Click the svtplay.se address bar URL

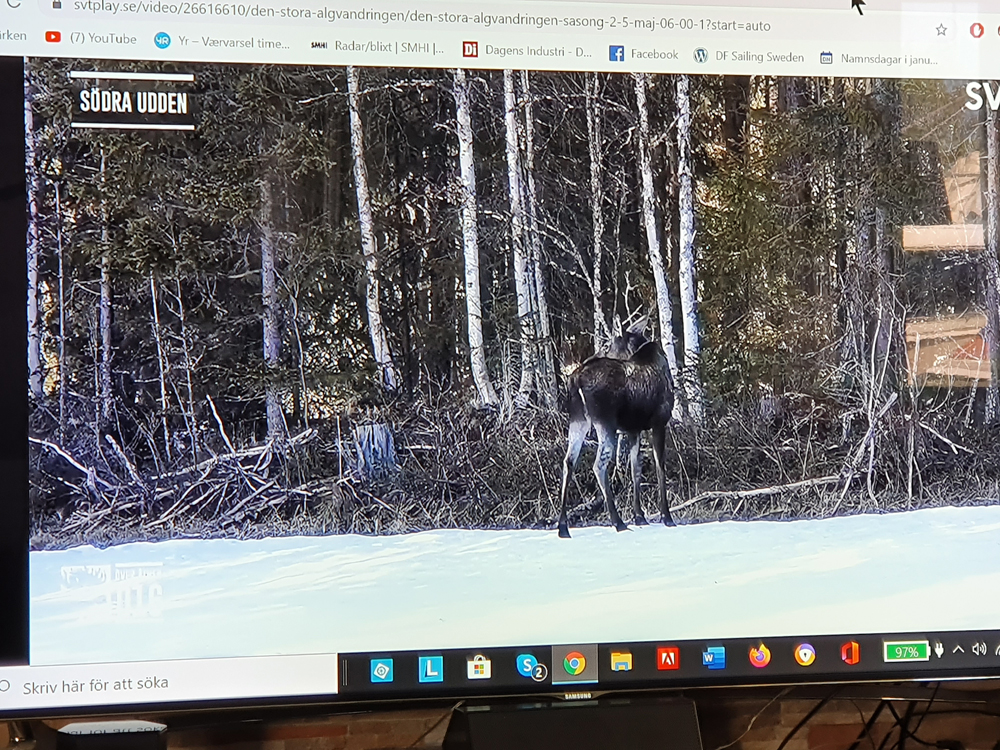point(421,18)
